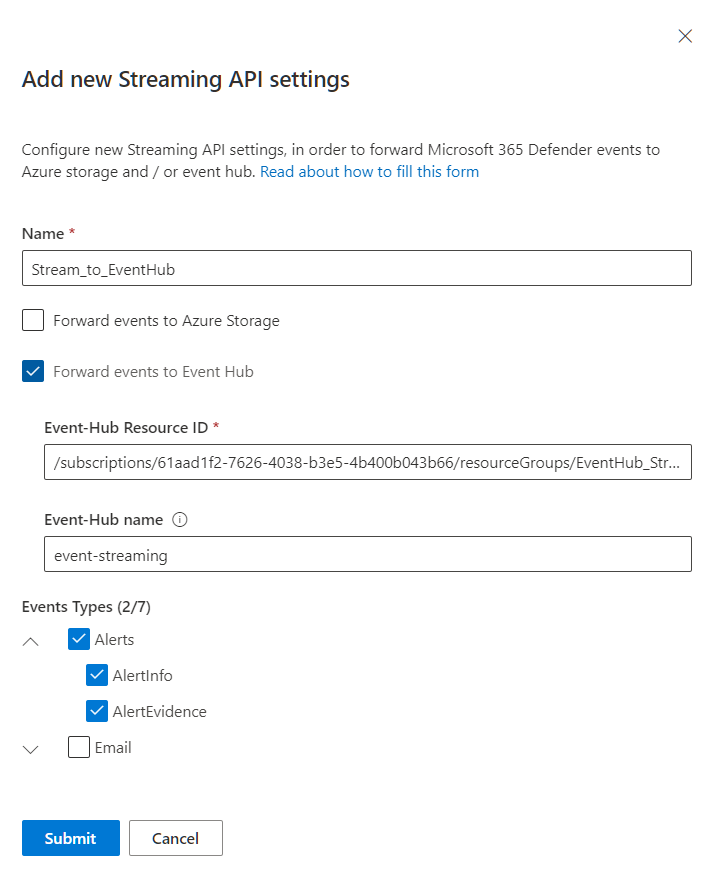Image resolution: width=717 pixels, height=872 pixels.
Task: Collapse the Alerts event group
Action: [x=30, y=640]
